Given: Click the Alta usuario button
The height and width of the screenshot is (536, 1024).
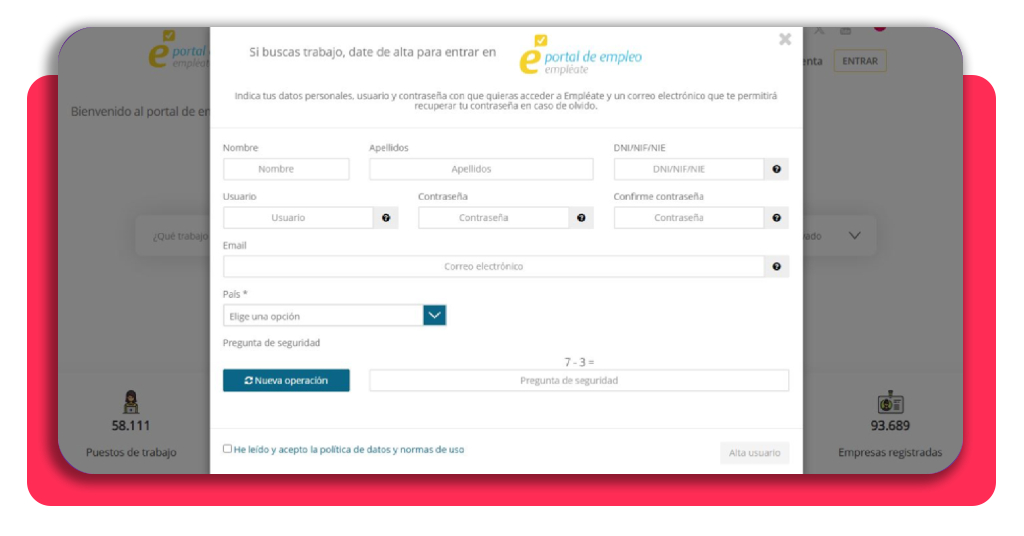Looking at the screenshot, I should (x=754, y=452).
